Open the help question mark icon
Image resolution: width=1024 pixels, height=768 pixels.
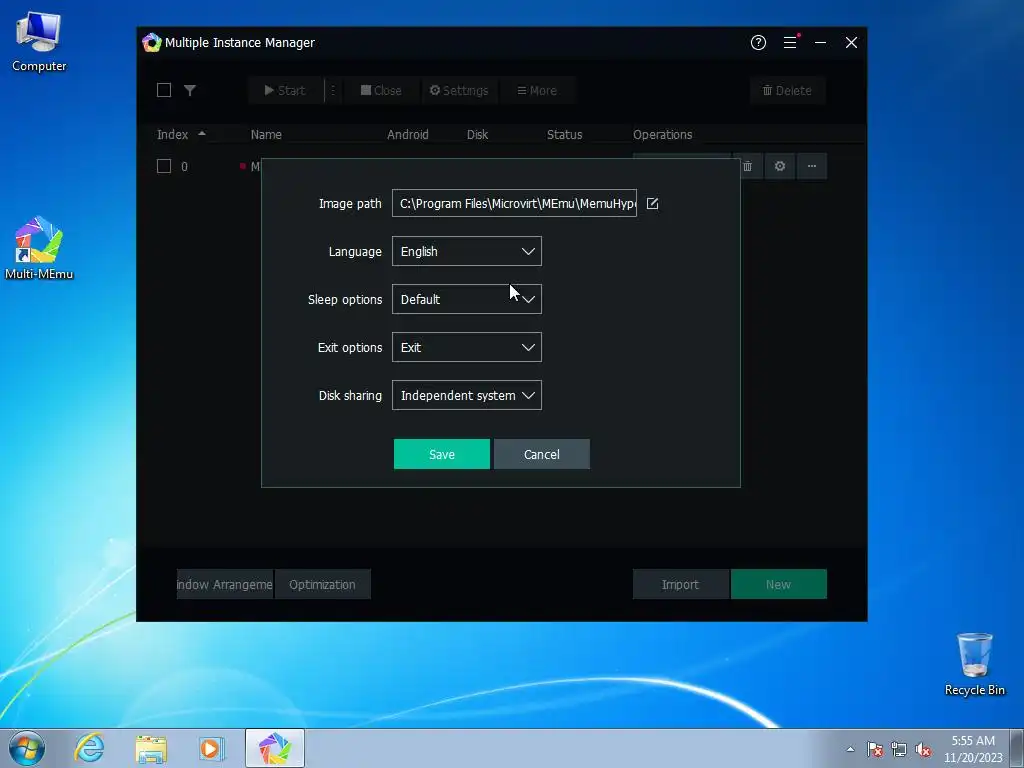point(758,42)
